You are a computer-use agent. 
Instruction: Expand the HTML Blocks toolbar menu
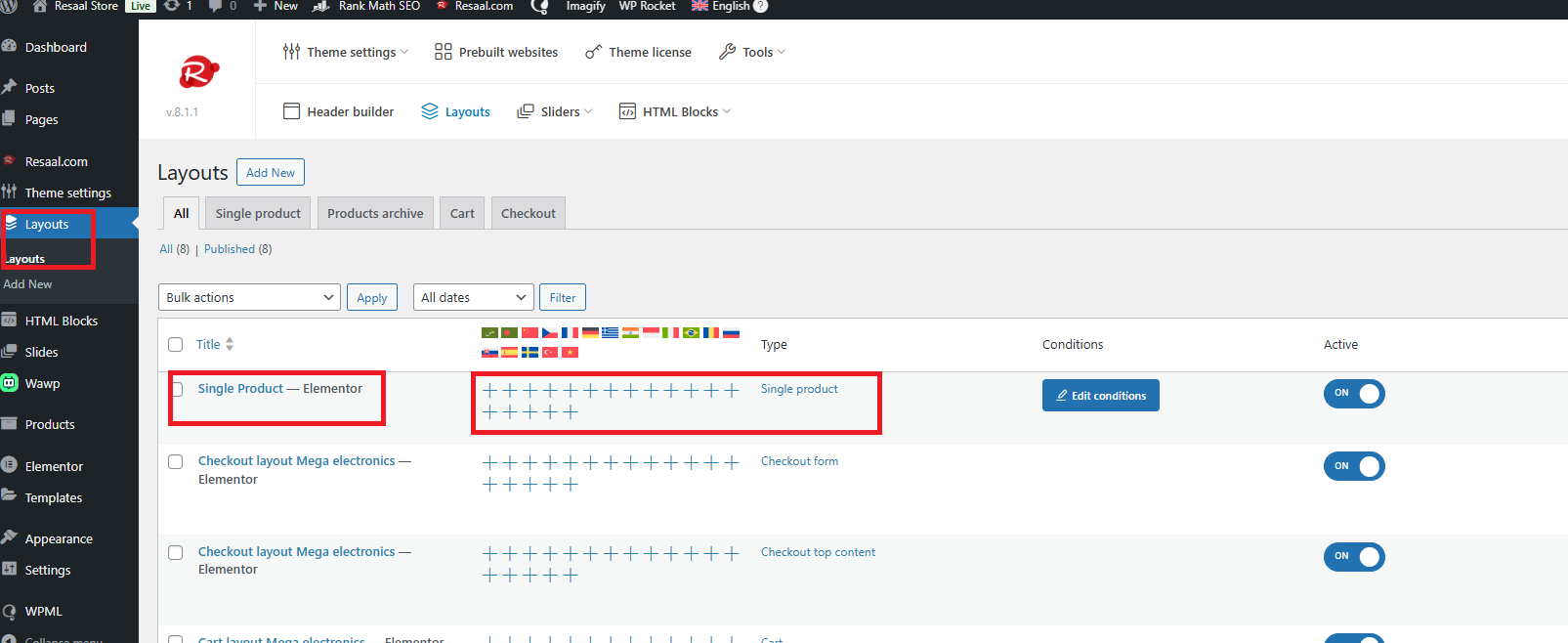pos(674,111)
